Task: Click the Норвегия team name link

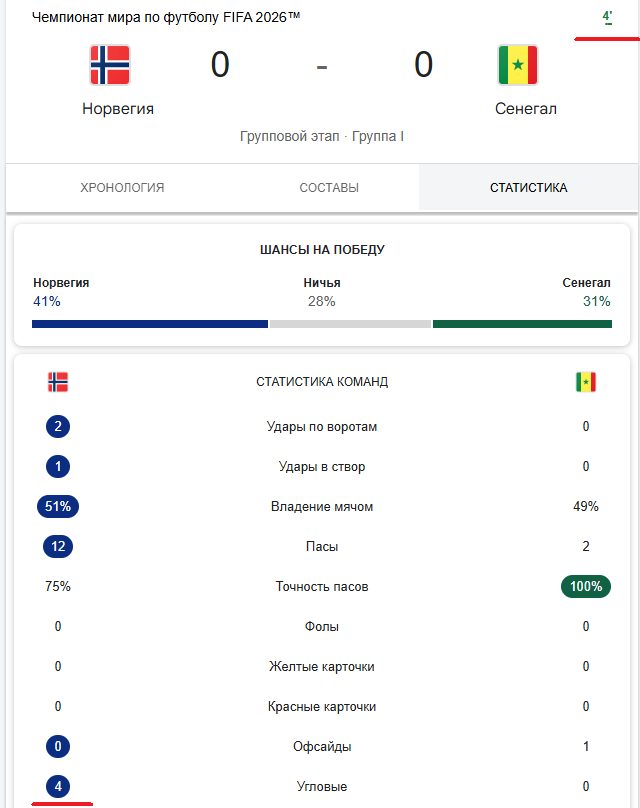Action: tap(118, 109)
